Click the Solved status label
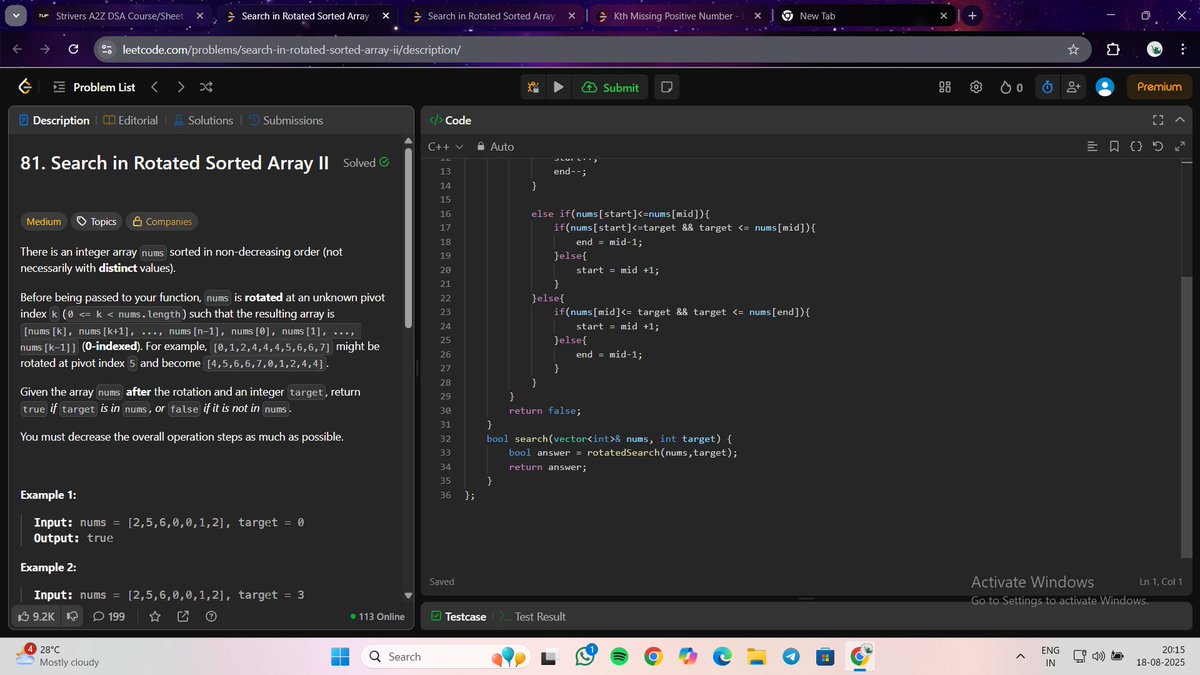Viewport: 1200px width, 675px height. click(366, 162)
